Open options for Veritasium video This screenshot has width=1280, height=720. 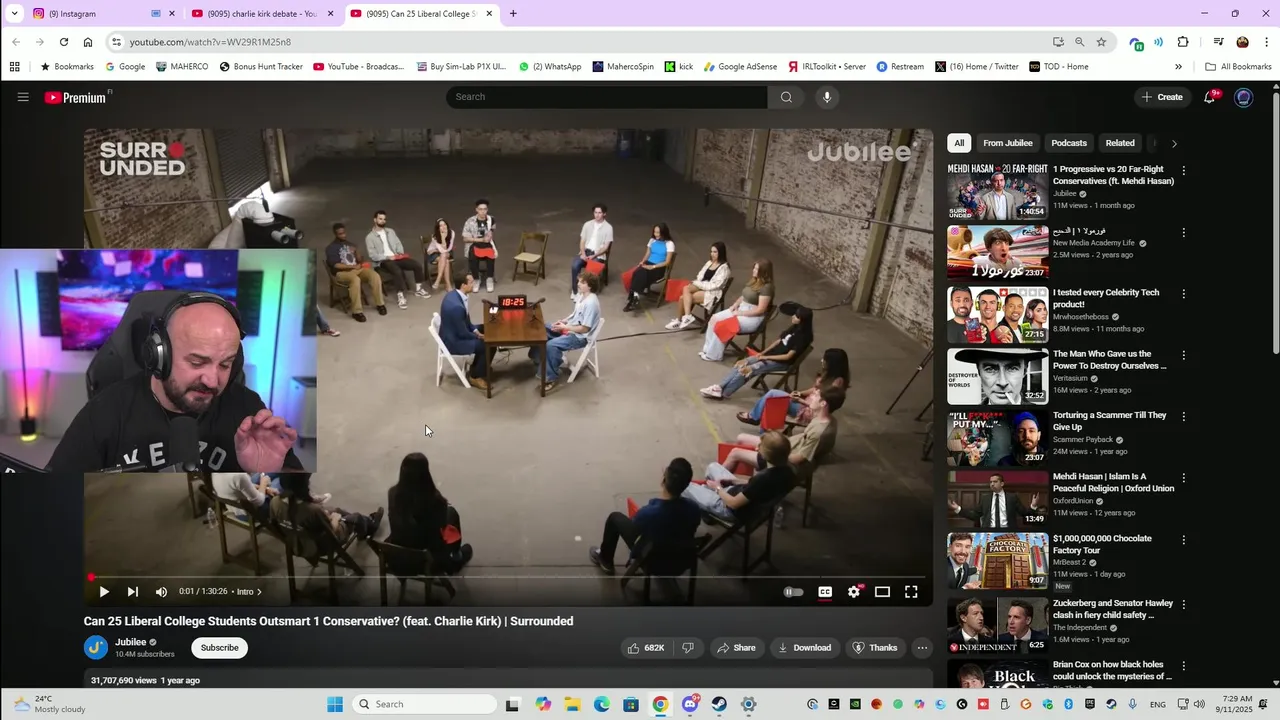(1184, 355)
